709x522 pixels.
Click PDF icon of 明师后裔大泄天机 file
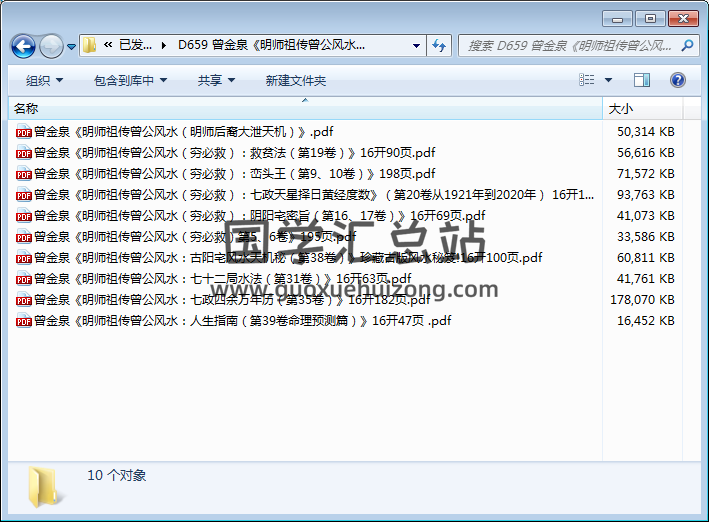pos(23,131)
